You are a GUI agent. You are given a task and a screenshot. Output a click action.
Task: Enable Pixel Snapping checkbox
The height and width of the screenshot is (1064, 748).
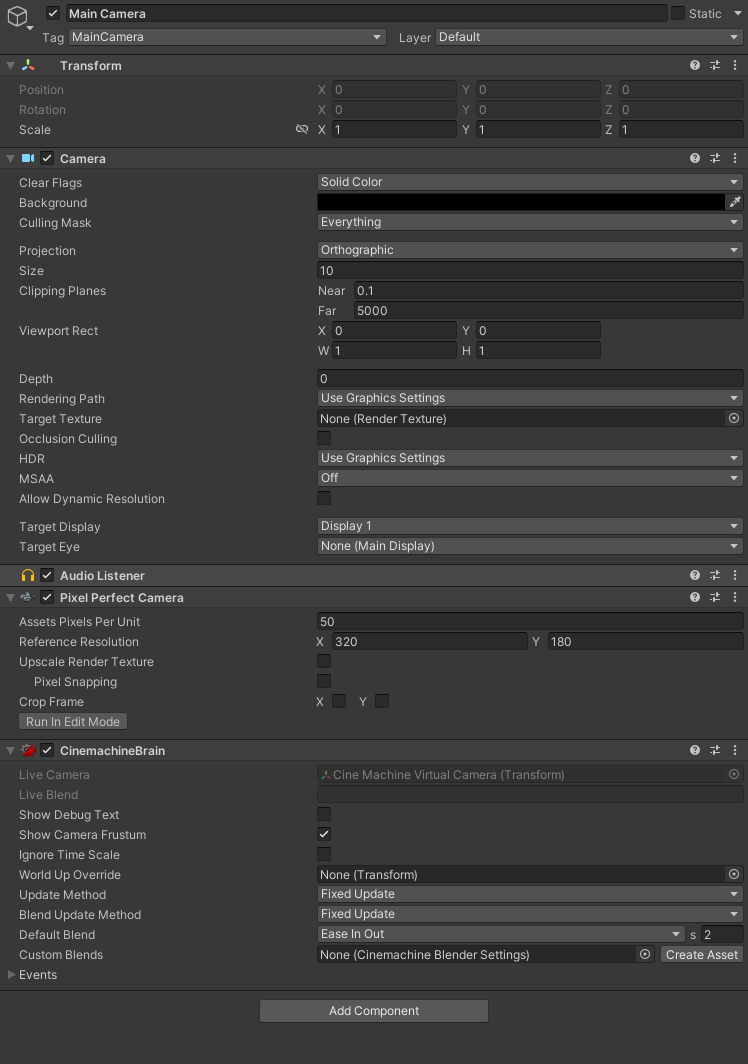pyautogui.click(x=324, y=681)
